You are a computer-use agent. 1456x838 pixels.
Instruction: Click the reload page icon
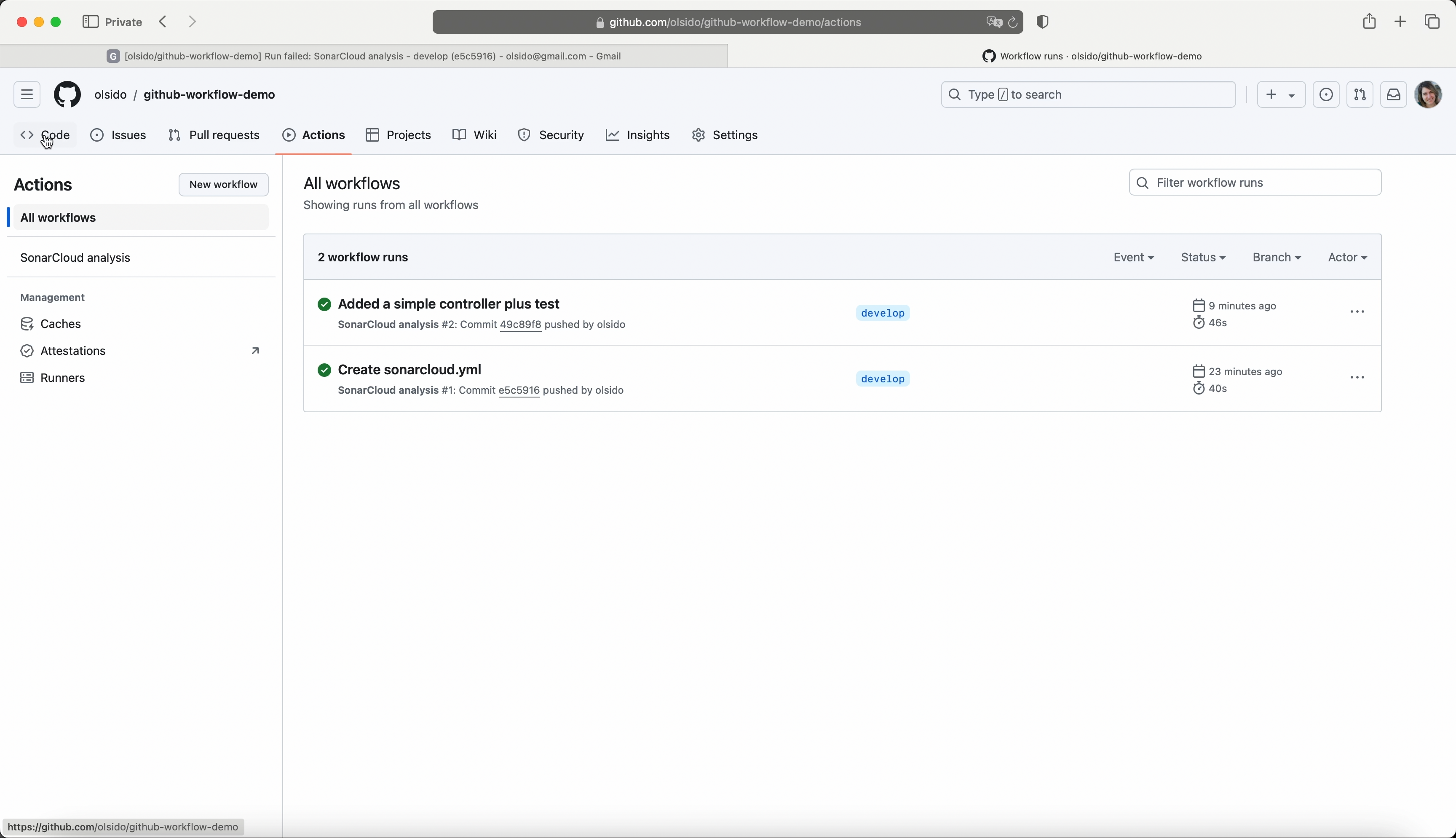(x=1013, y=22)
